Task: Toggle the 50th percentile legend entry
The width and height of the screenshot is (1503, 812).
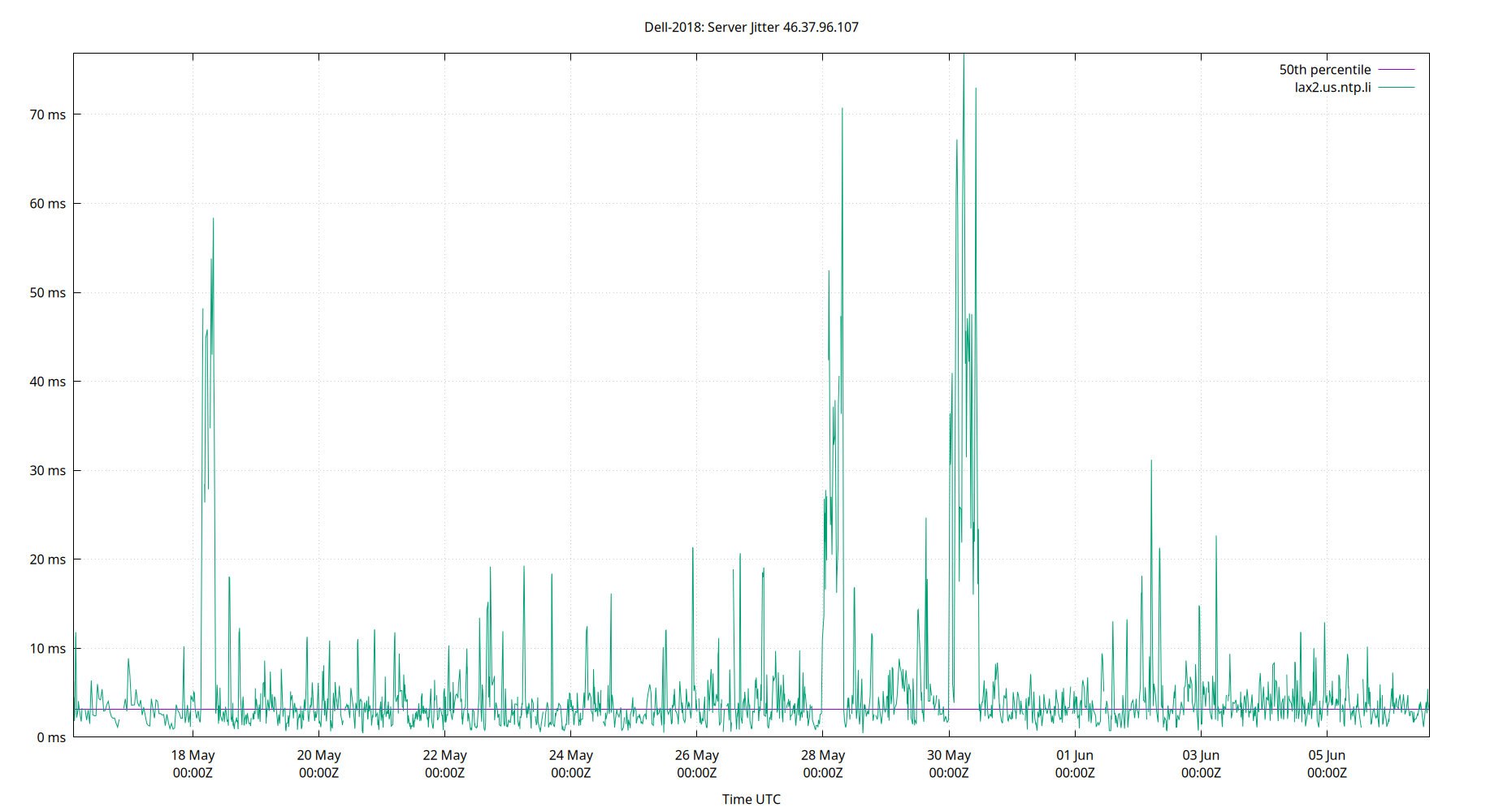Action: click(1325, 70)
